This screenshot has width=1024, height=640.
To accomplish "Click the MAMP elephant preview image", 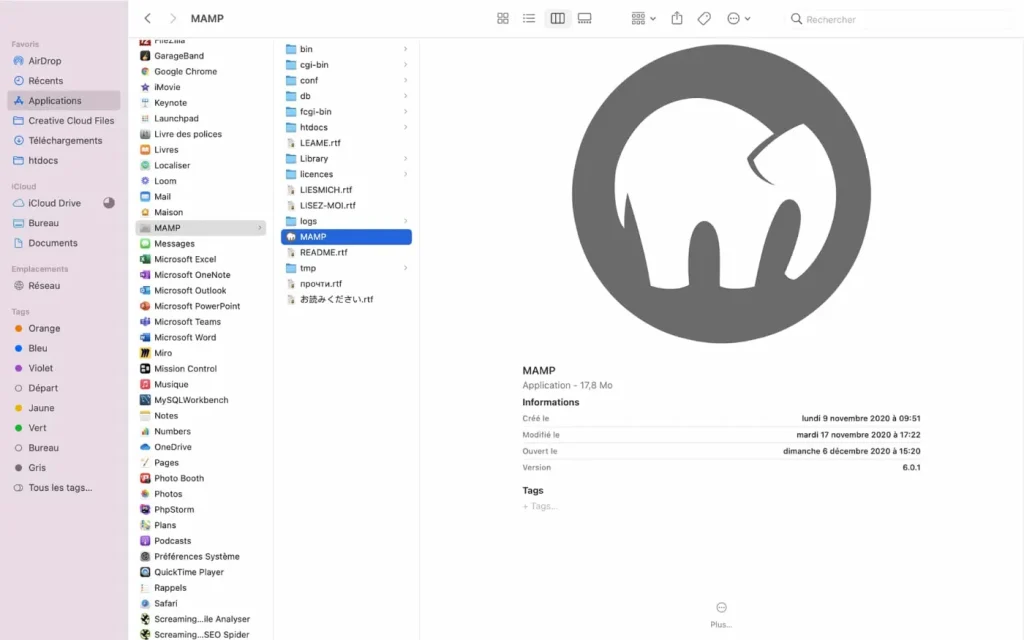I will tap(721, 194).
